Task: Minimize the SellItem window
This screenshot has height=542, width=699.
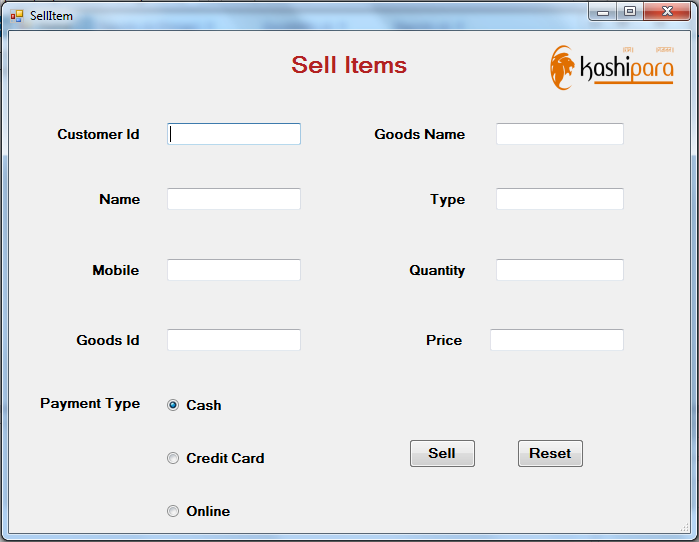Action: click(x=603, y=12)
